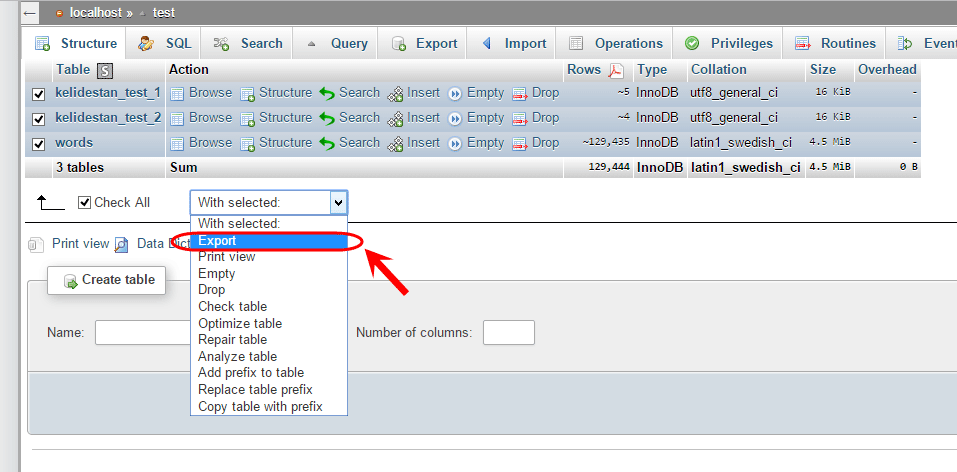The height and width of the screenshot is (472, 957).
Task: Click the back arrow navigation icon
Action: [x=29, y=13]
